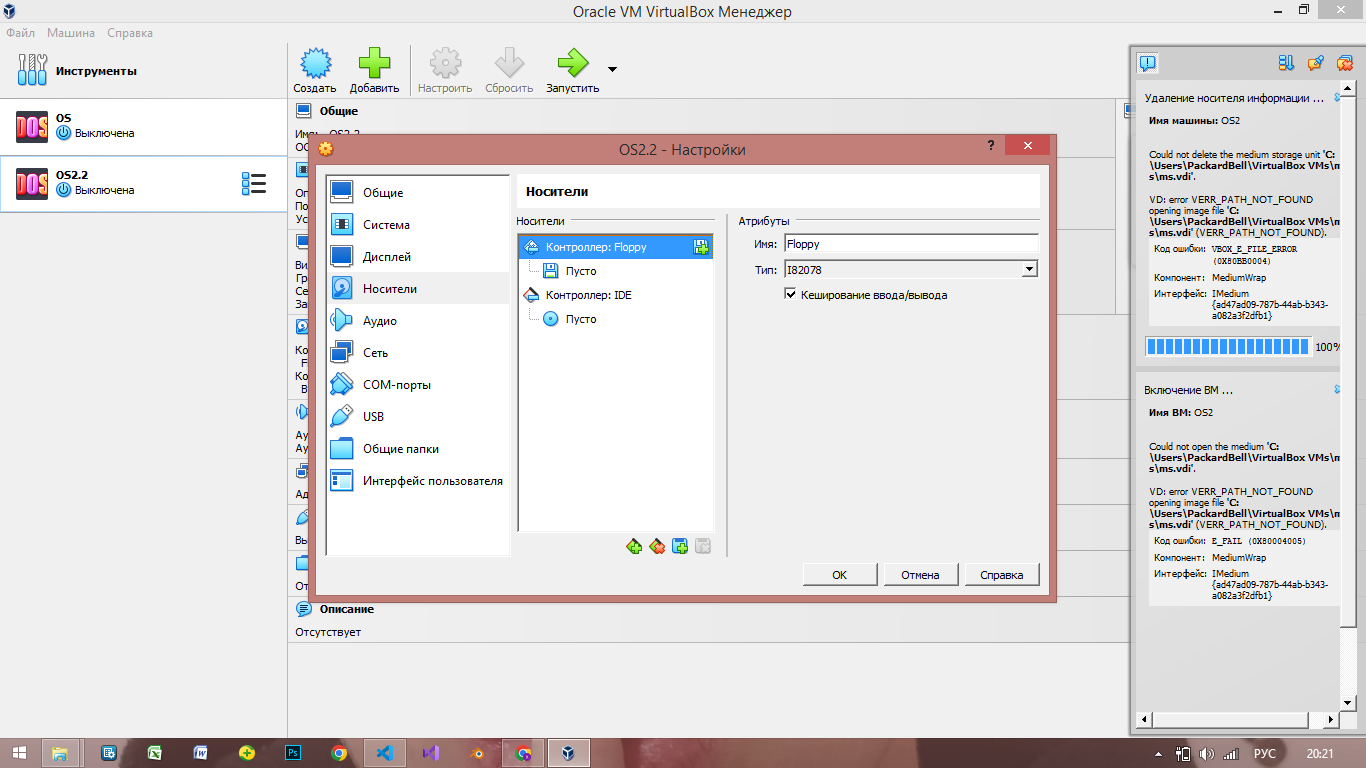Toggle the Кеширование ввода/вывода checkbox
The height and width of the screenshot is (768, 1366).
pos(791,295)
